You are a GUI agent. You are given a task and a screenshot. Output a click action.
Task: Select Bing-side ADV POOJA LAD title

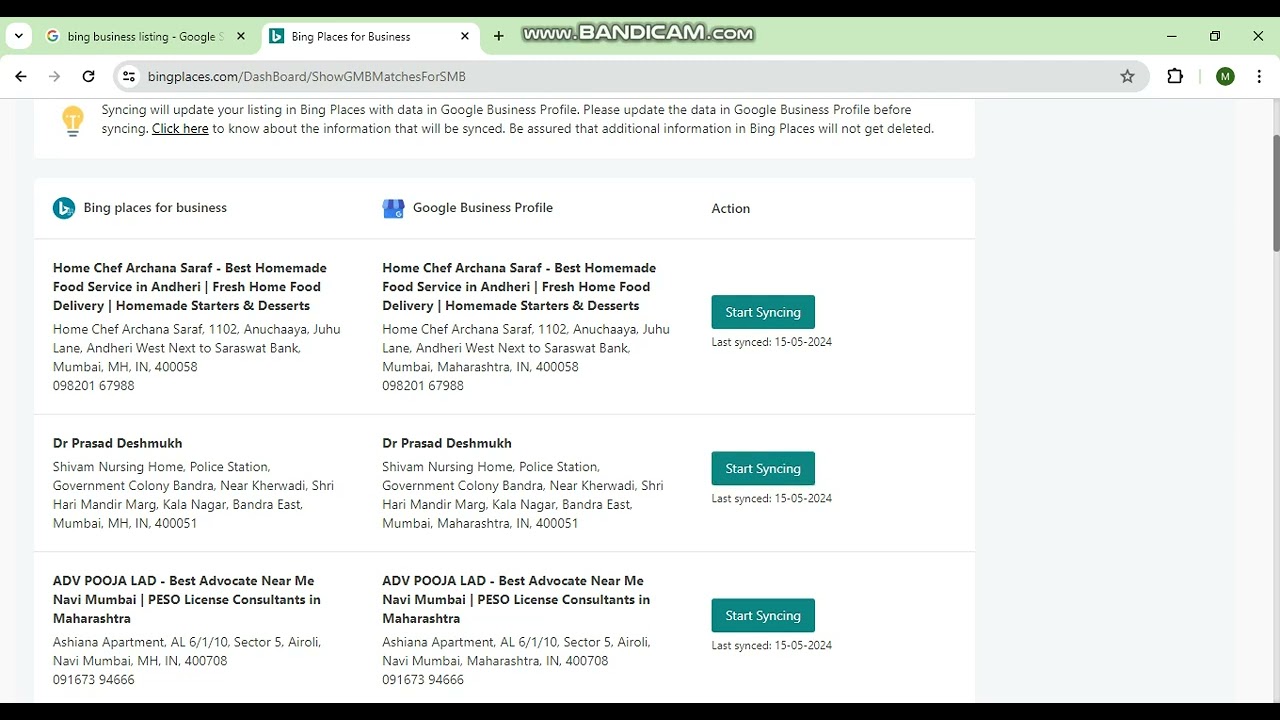[187, 599]
